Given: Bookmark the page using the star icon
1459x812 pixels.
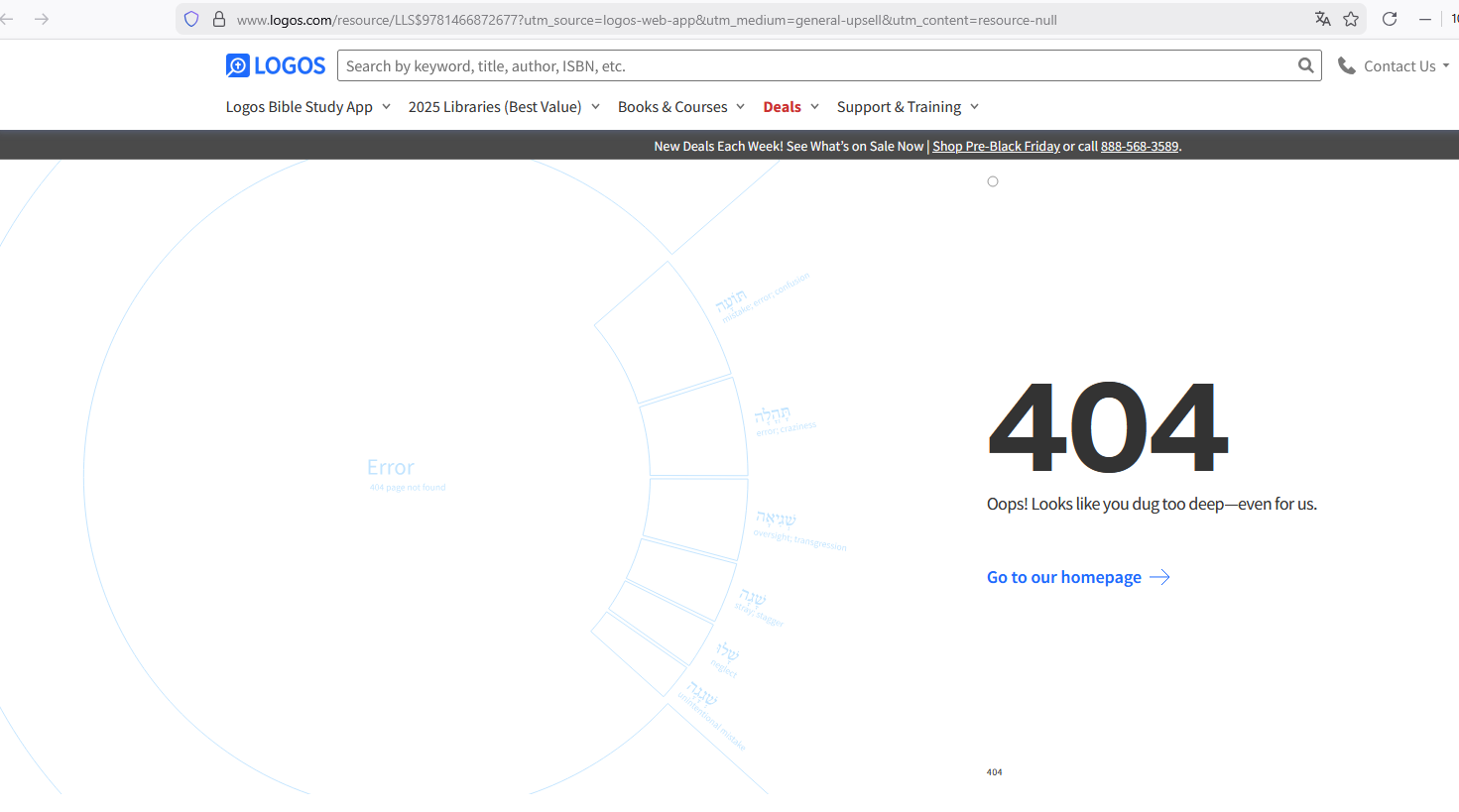Looking at the screenshot, I should 1351,18.
